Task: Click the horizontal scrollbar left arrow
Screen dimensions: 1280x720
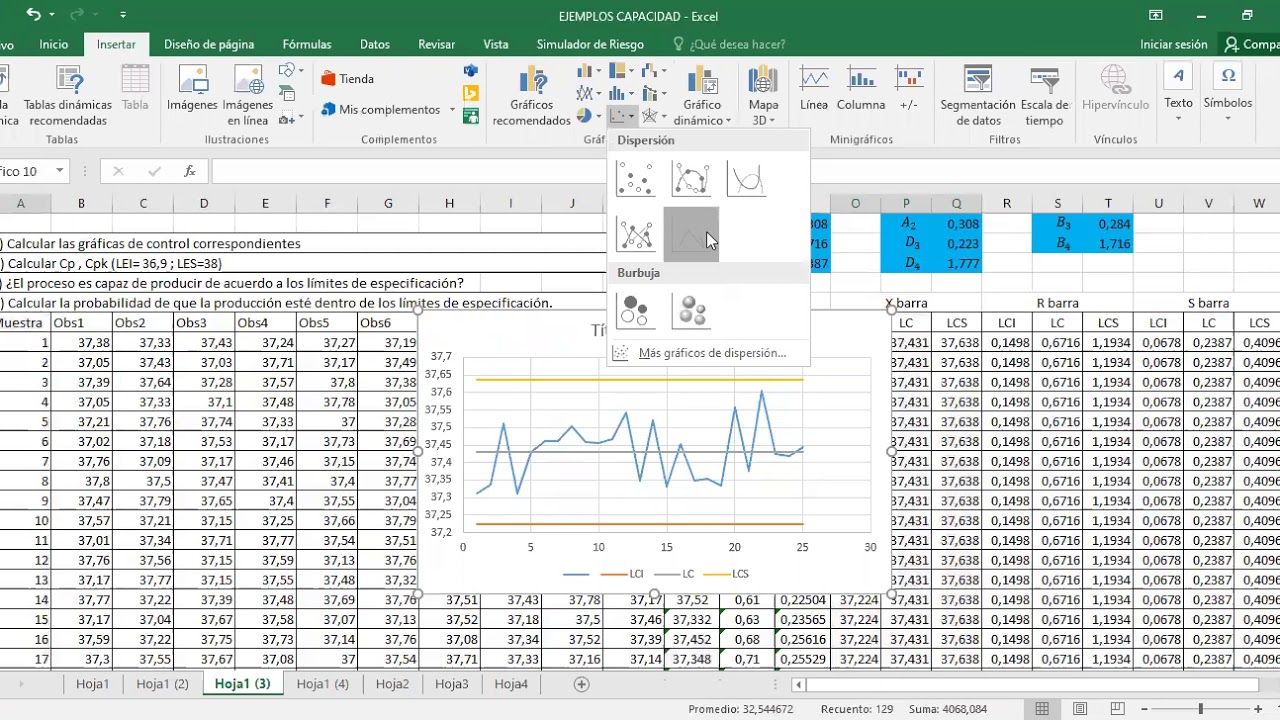Action: (x=798, y=684)
